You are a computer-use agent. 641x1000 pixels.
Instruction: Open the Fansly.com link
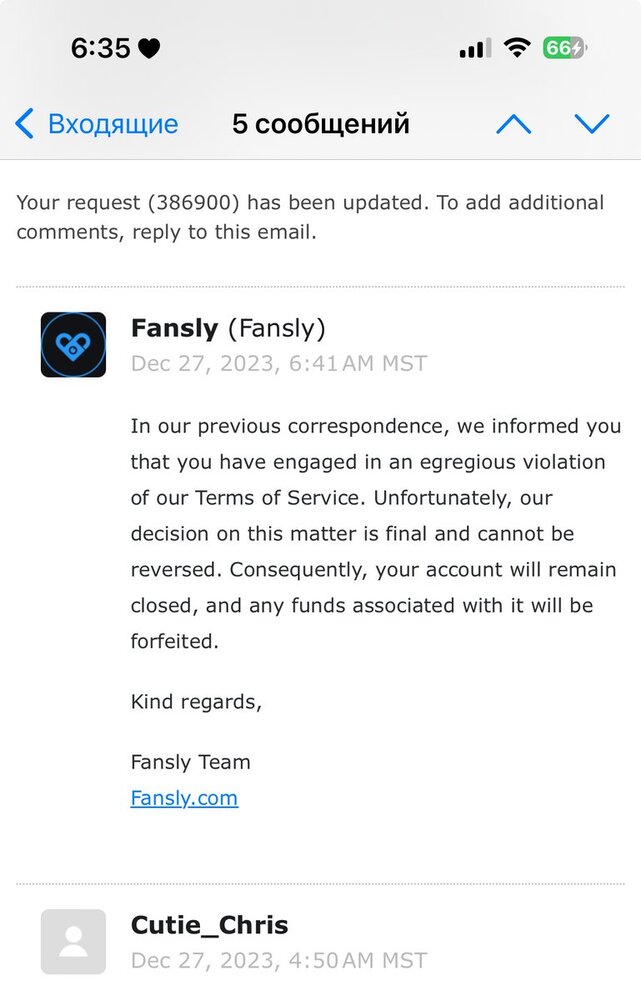pyautogui.click(x=184, y=798)
